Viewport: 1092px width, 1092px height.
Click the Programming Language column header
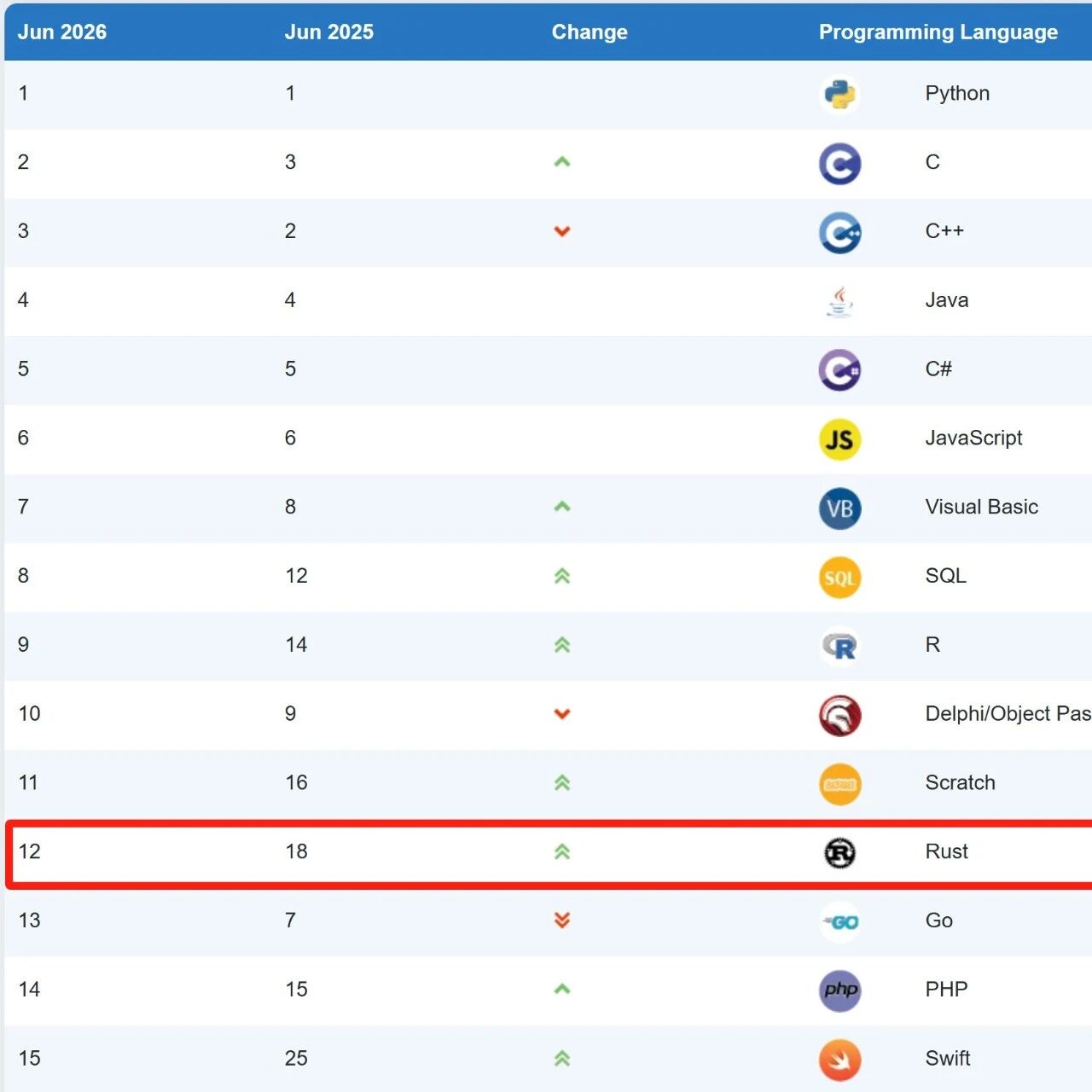pos(938,32)
